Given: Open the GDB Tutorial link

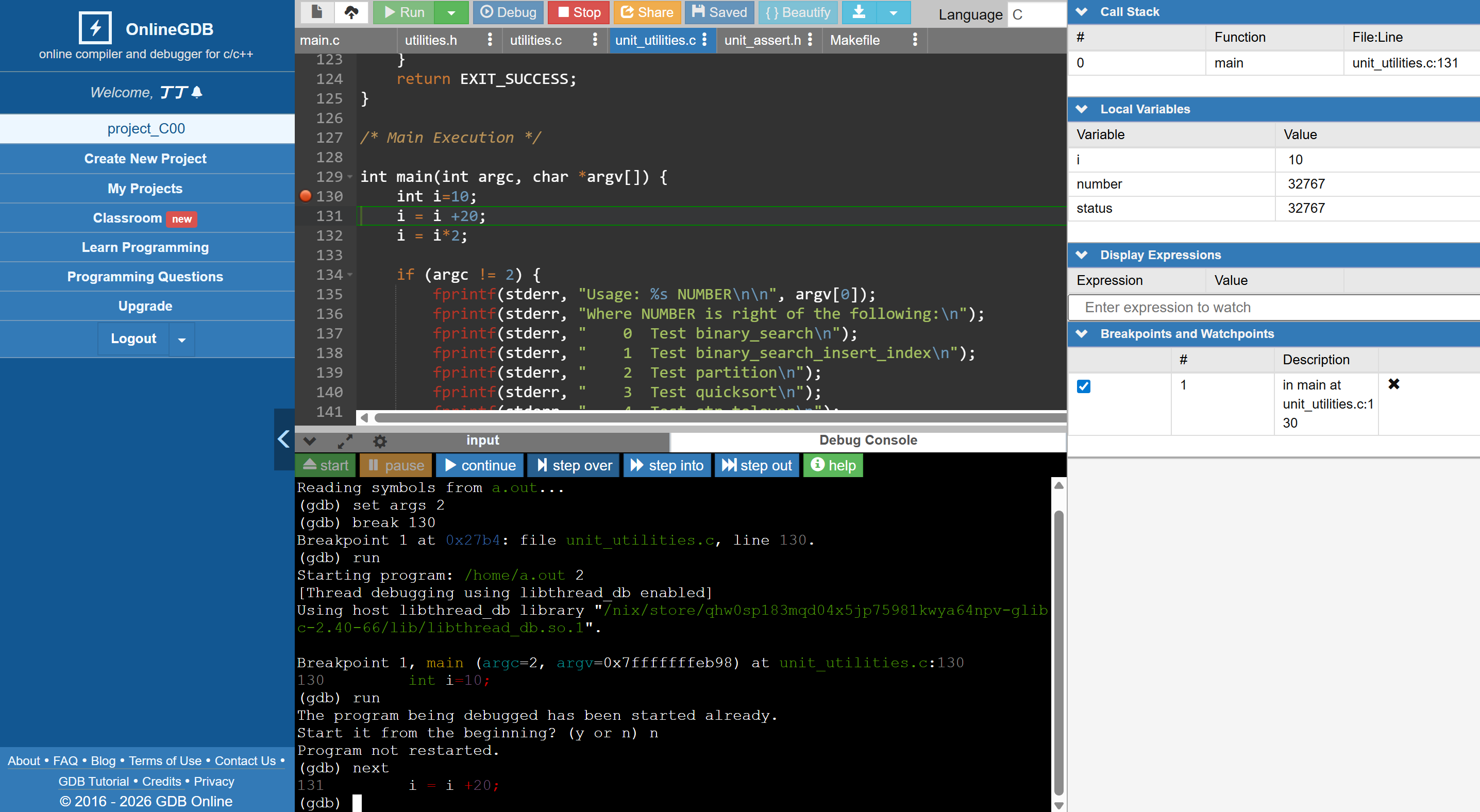Looking at the screenshot, I should (x=93, y=781).
